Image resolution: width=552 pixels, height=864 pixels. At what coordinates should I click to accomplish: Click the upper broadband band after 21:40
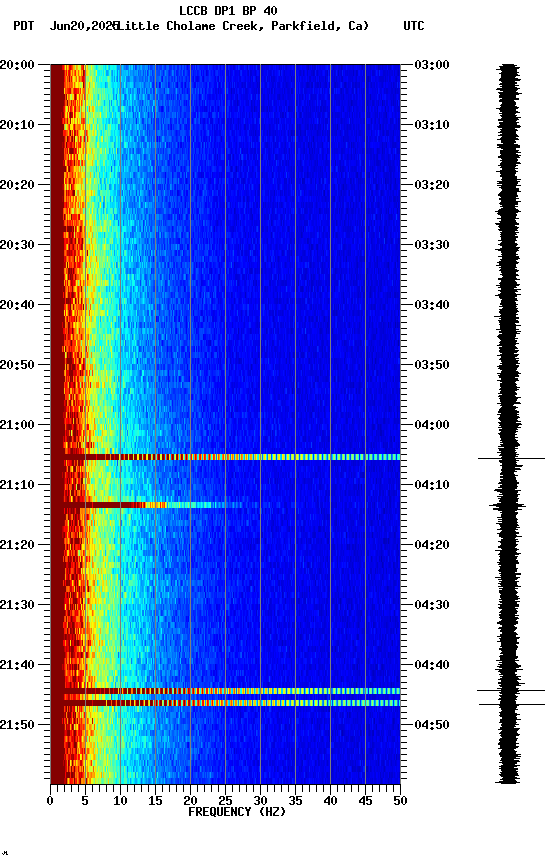click(231, 691)
